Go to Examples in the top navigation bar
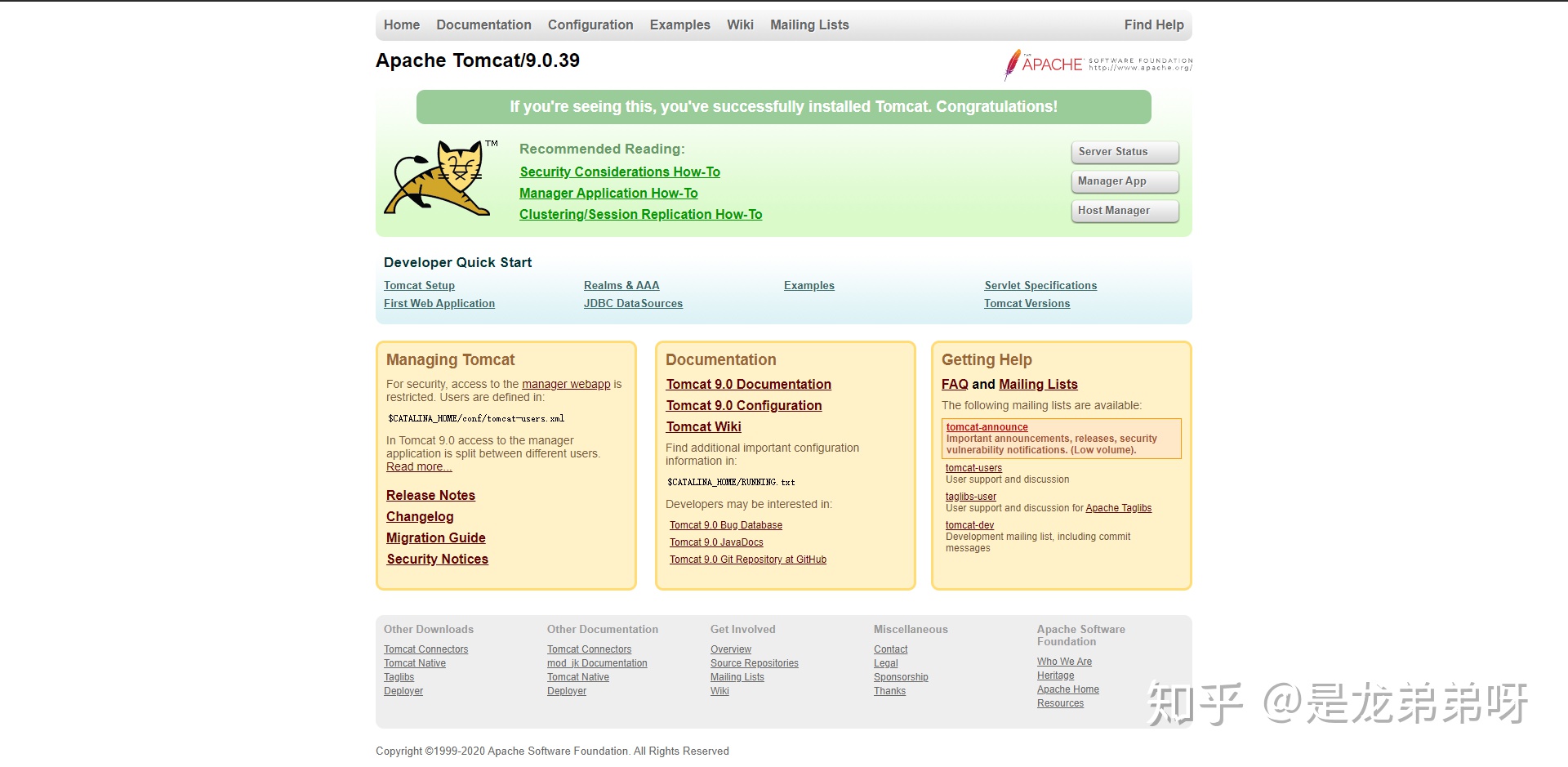This screenshot has height=767, width=1568. pos(680,25)
